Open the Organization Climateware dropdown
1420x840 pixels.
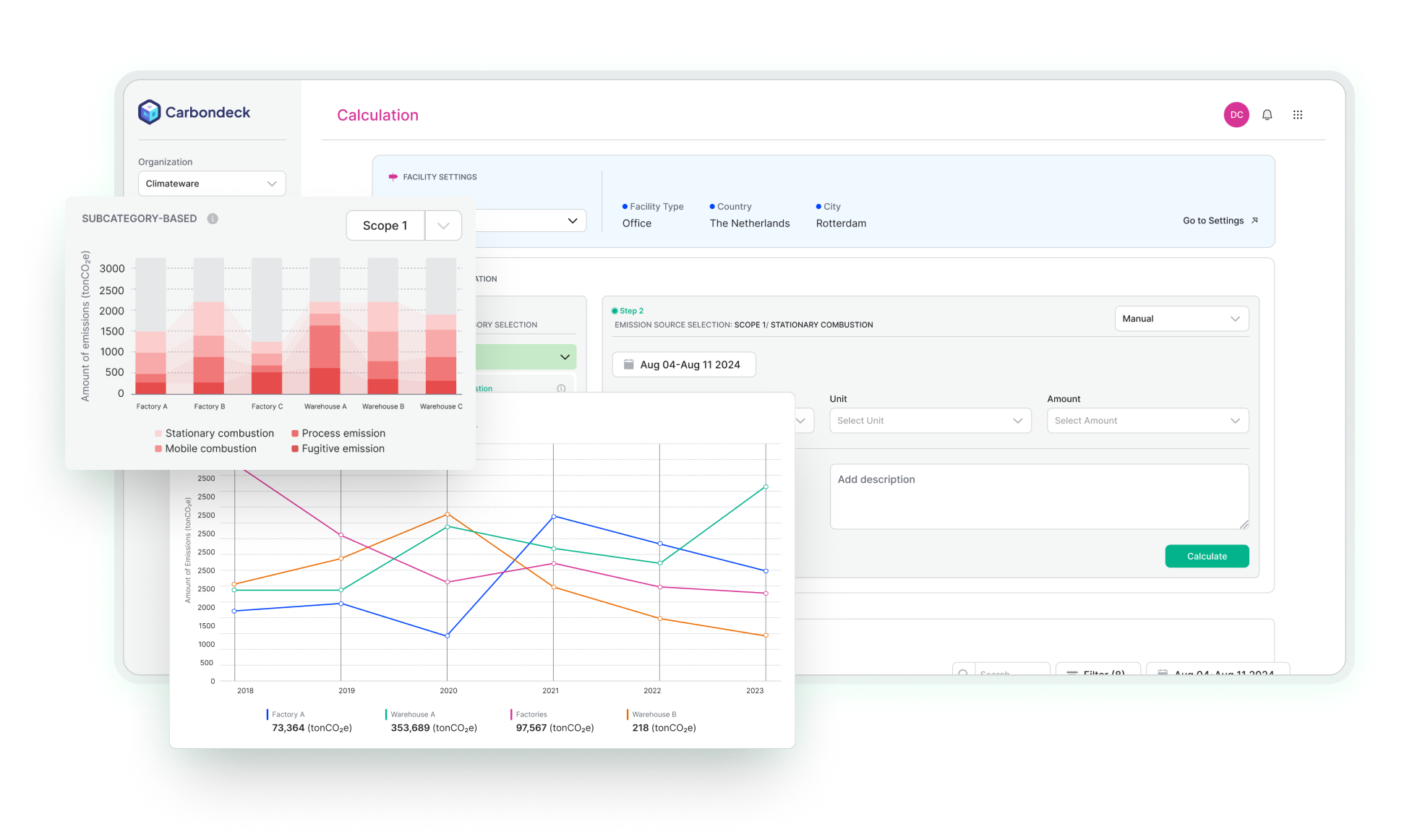pos(212,184)
